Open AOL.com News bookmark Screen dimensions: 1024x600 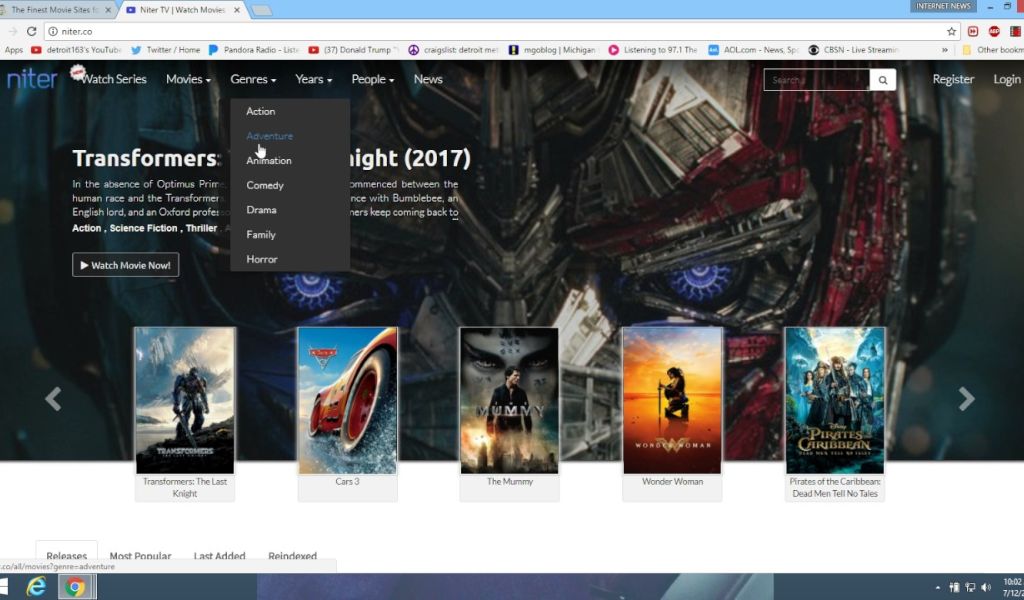(753, 50)
